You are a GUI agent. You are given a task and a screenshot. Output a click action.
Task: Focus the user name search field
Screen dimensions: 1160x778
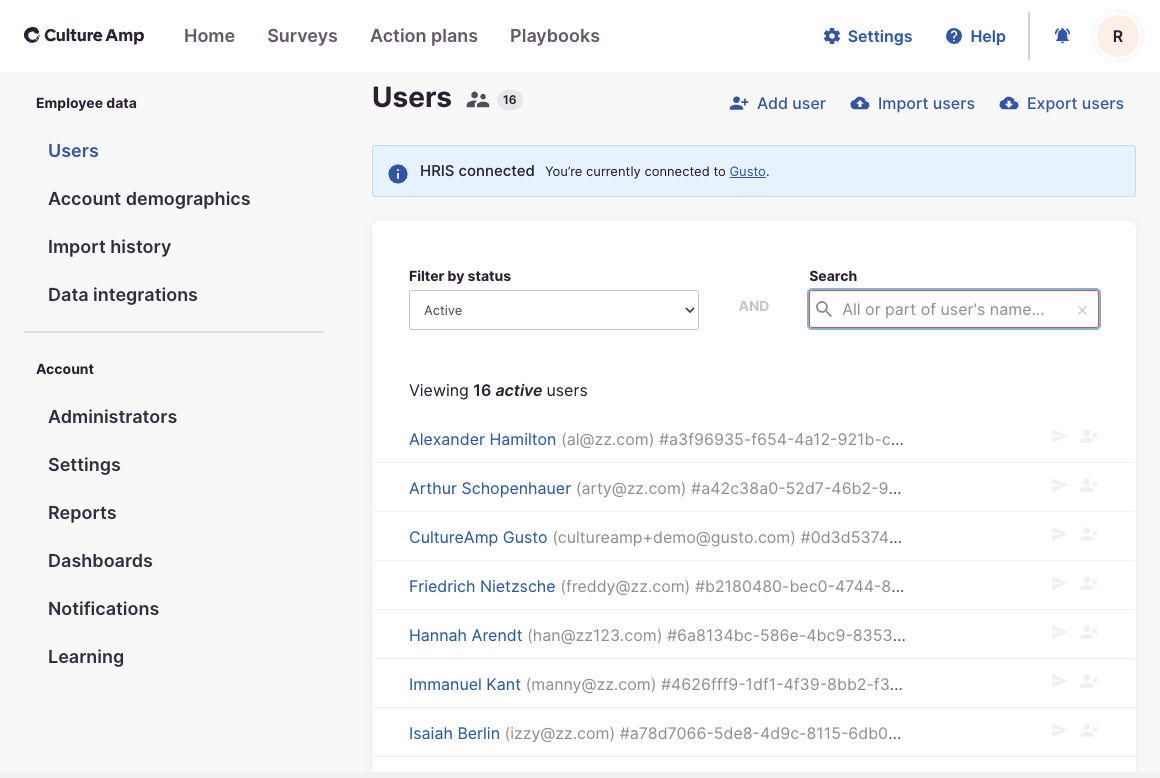954,309
